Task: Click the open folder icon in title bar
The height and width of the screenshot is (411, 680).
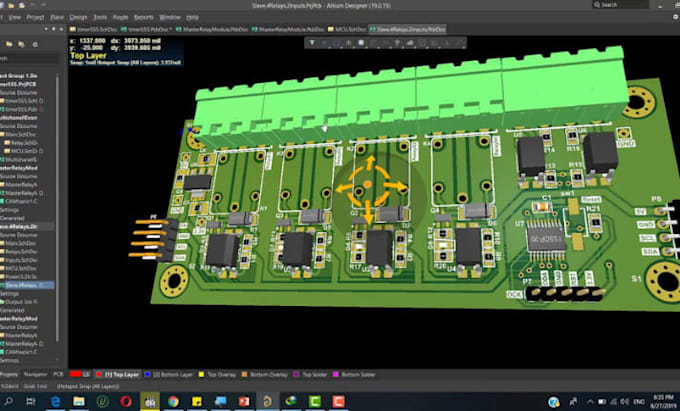Action: click(11, 5)
